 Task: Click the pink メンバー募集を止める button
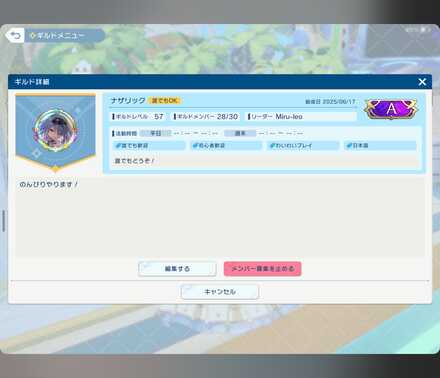pos(263,269)
